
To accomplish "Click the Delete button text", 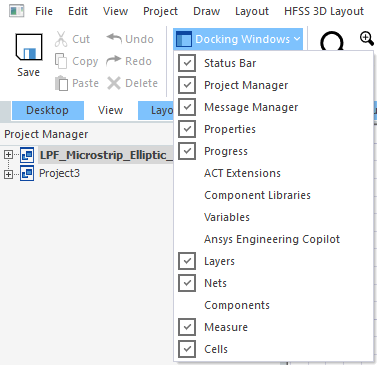I will click(x=141, y=83).
